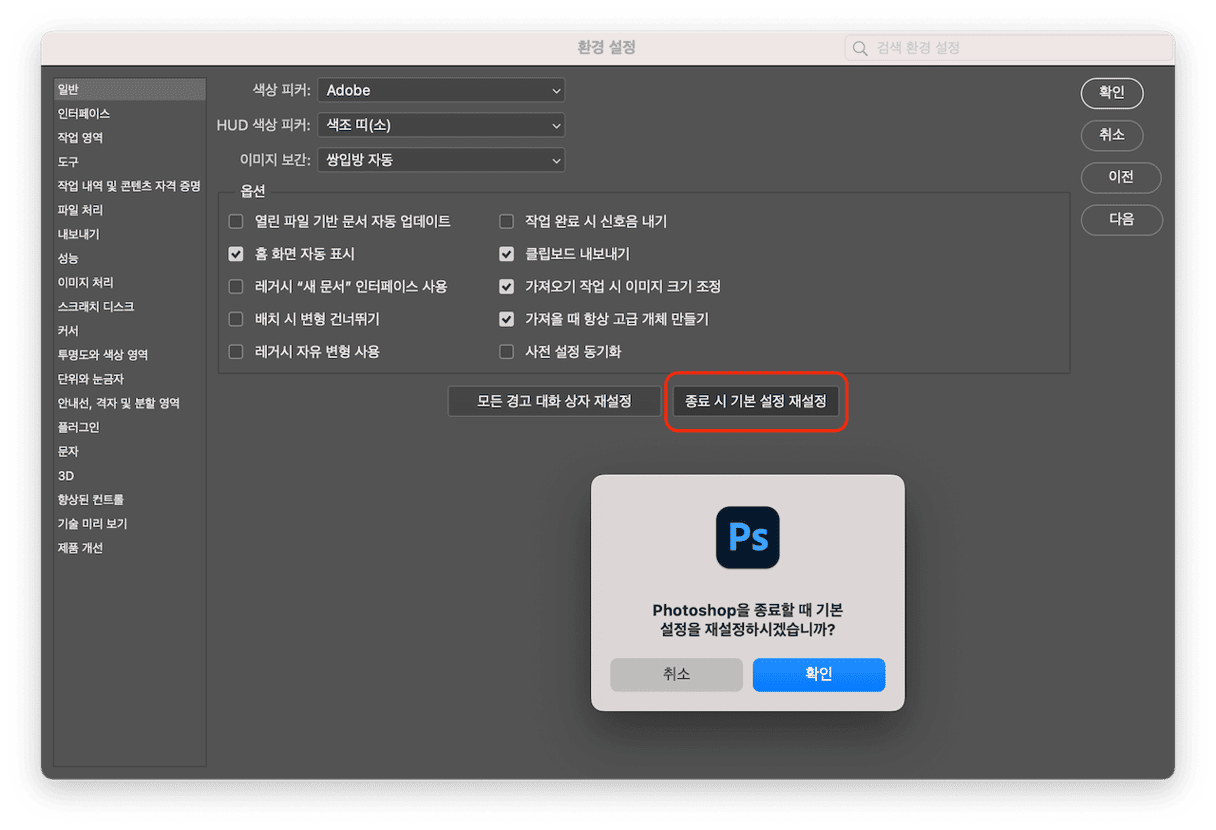Open the 색상 피커 dropdown
The height and width of the screenshot is (830, 1216).
pyautogui.click(x=441, y=90)
